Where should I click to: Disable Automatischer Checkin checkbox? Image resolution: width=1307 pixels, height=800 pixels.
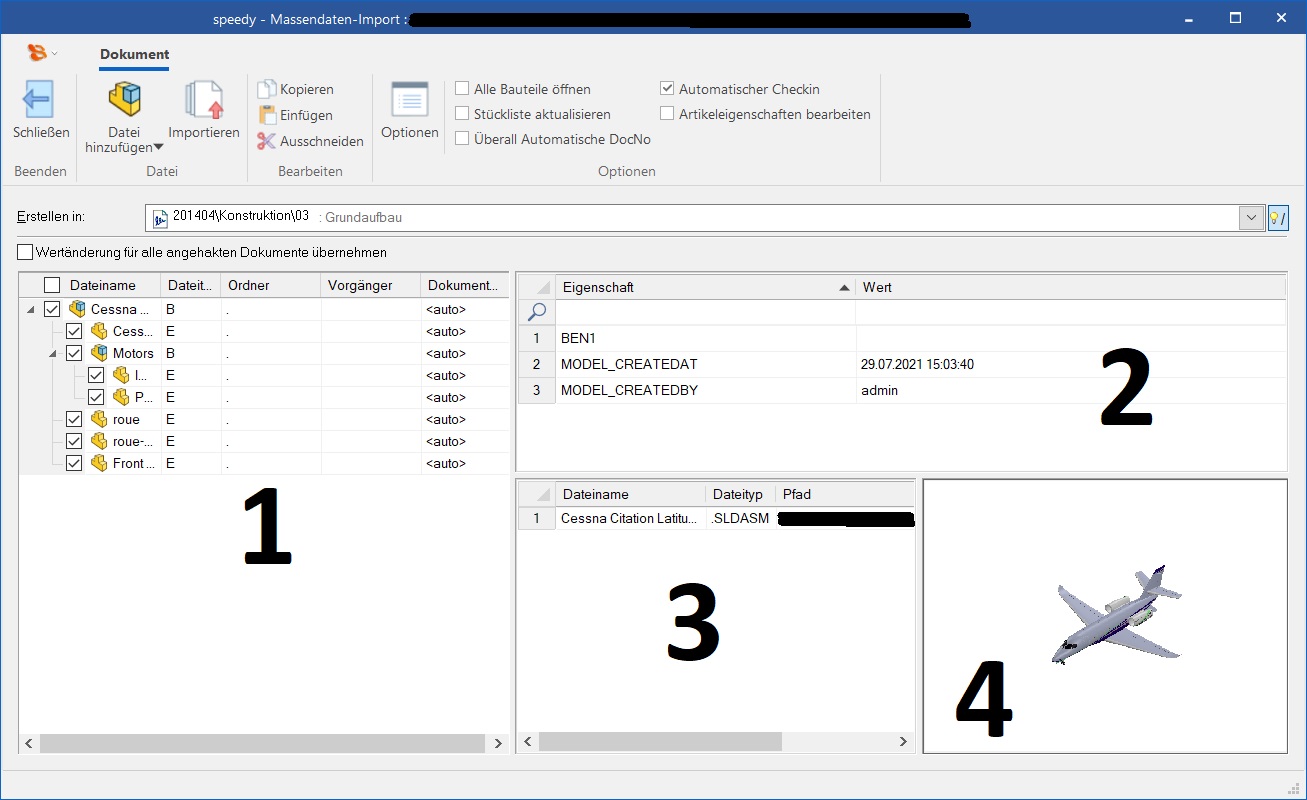[667, 89]
